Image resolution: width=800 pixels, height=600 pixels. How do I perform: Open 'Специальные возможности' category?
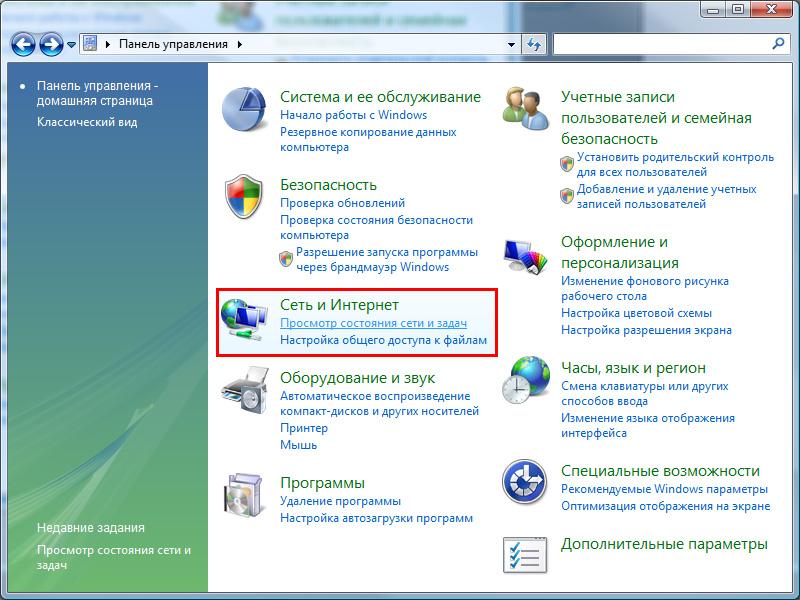tap(660, 471)
